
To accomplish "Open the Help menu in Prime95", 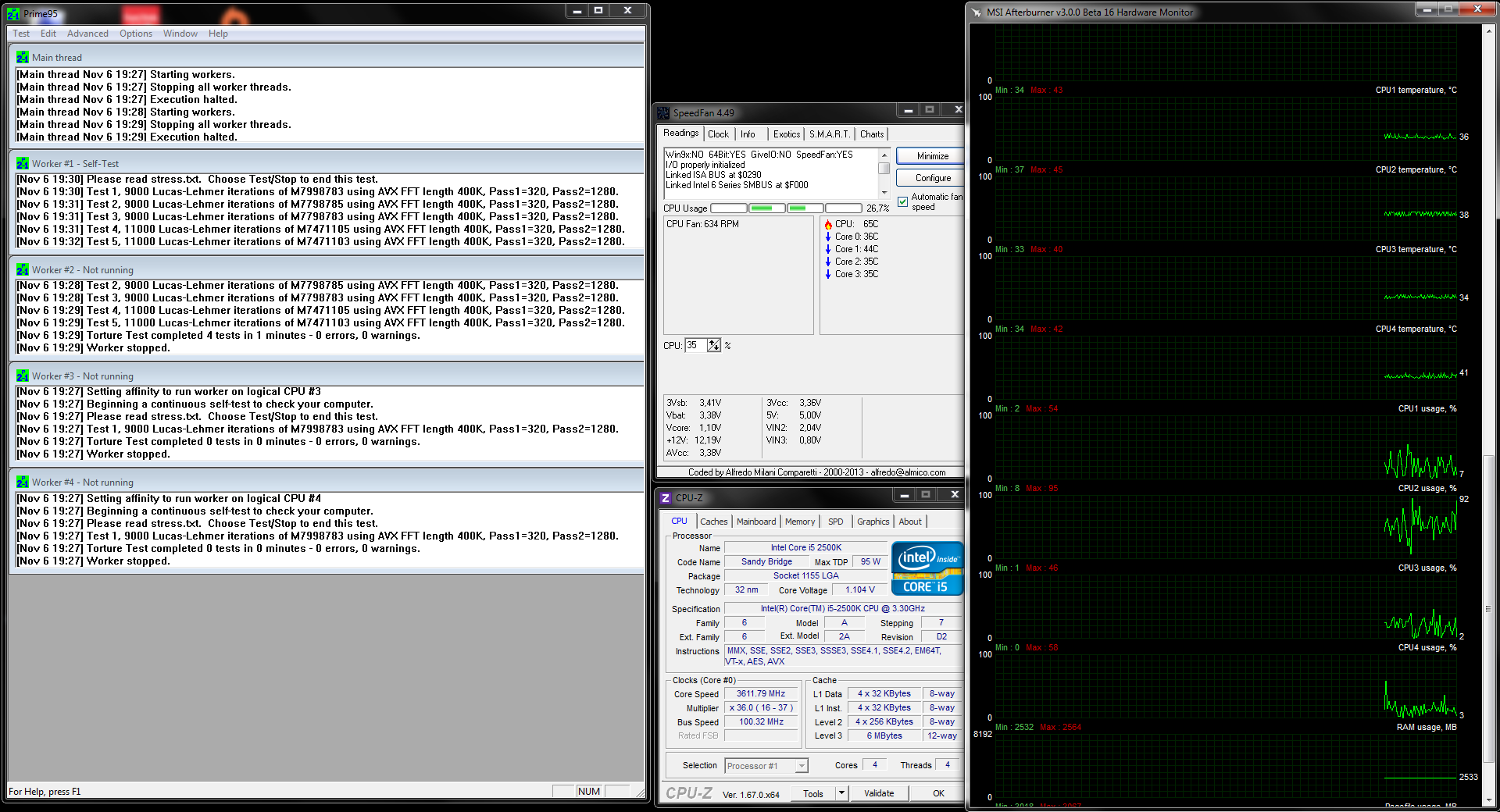I will 218,34.
